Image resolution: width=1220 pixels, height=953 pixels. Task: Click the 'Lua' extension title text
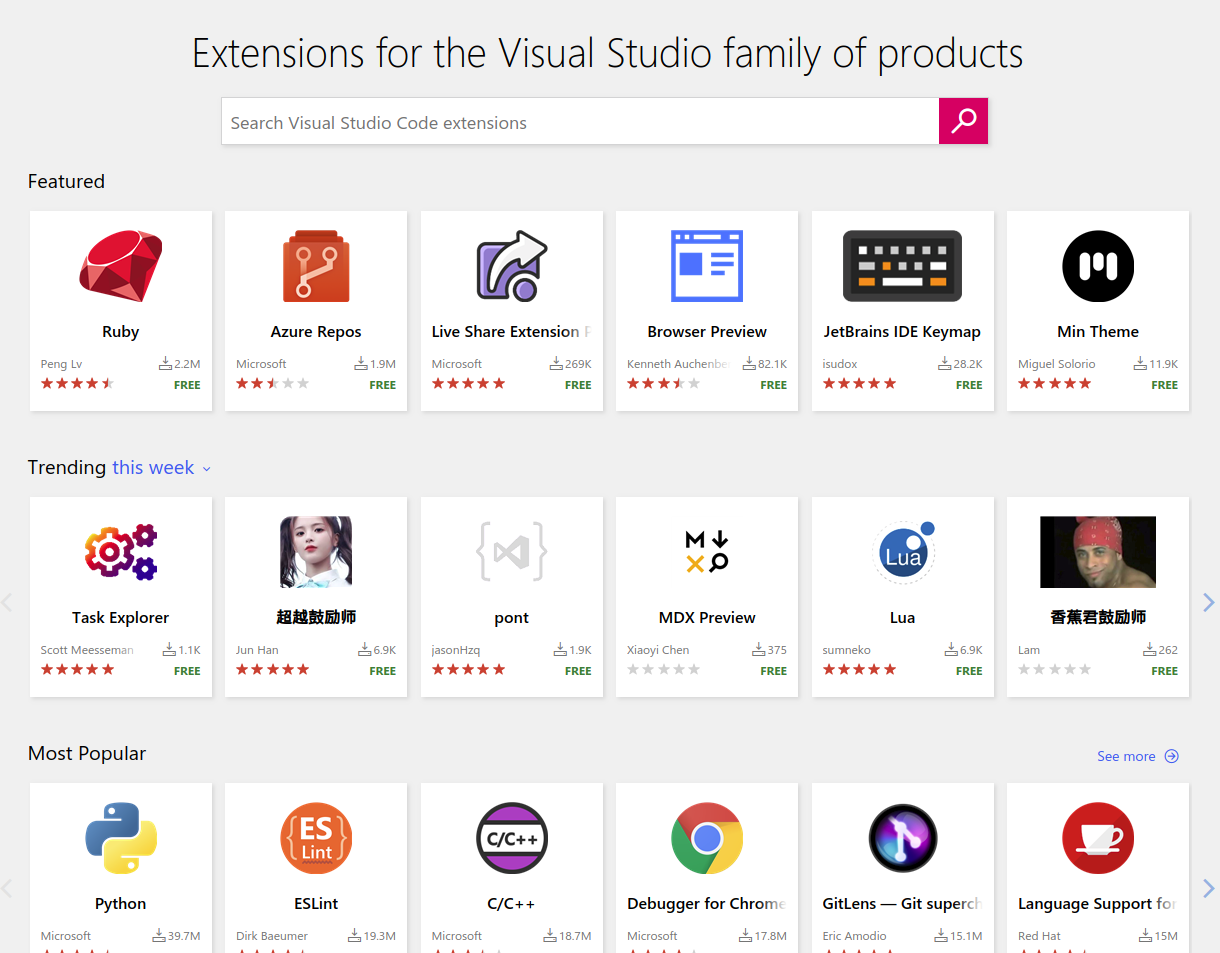[x=902, y=618]
